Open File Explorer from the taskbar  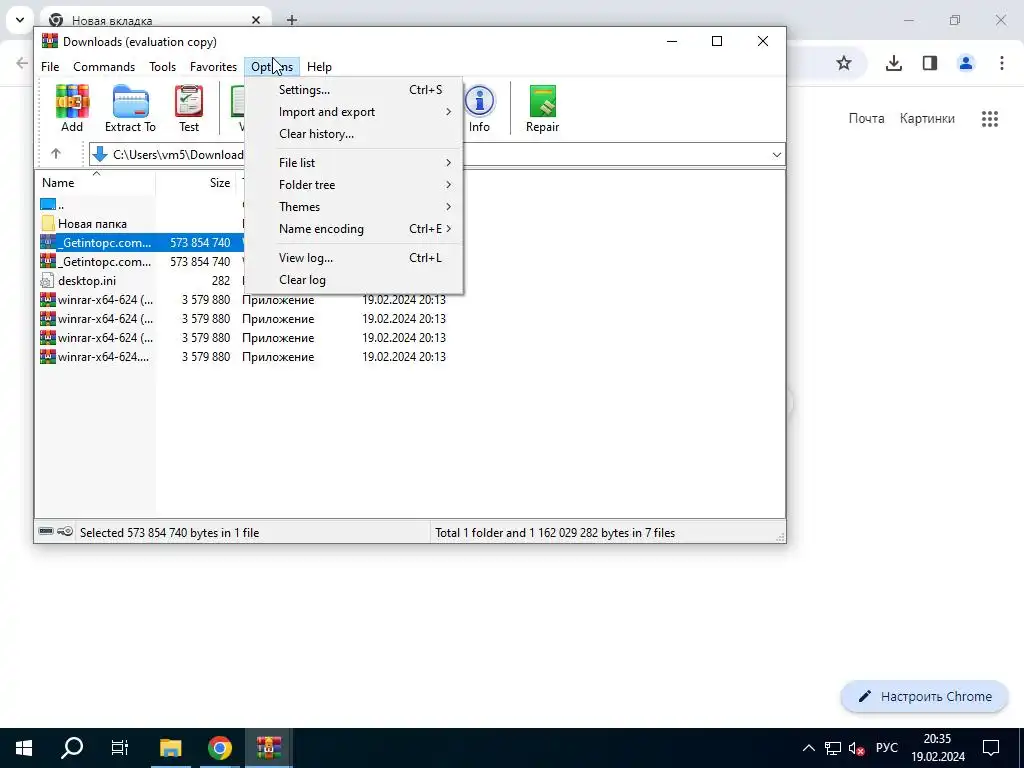(170, 748)
